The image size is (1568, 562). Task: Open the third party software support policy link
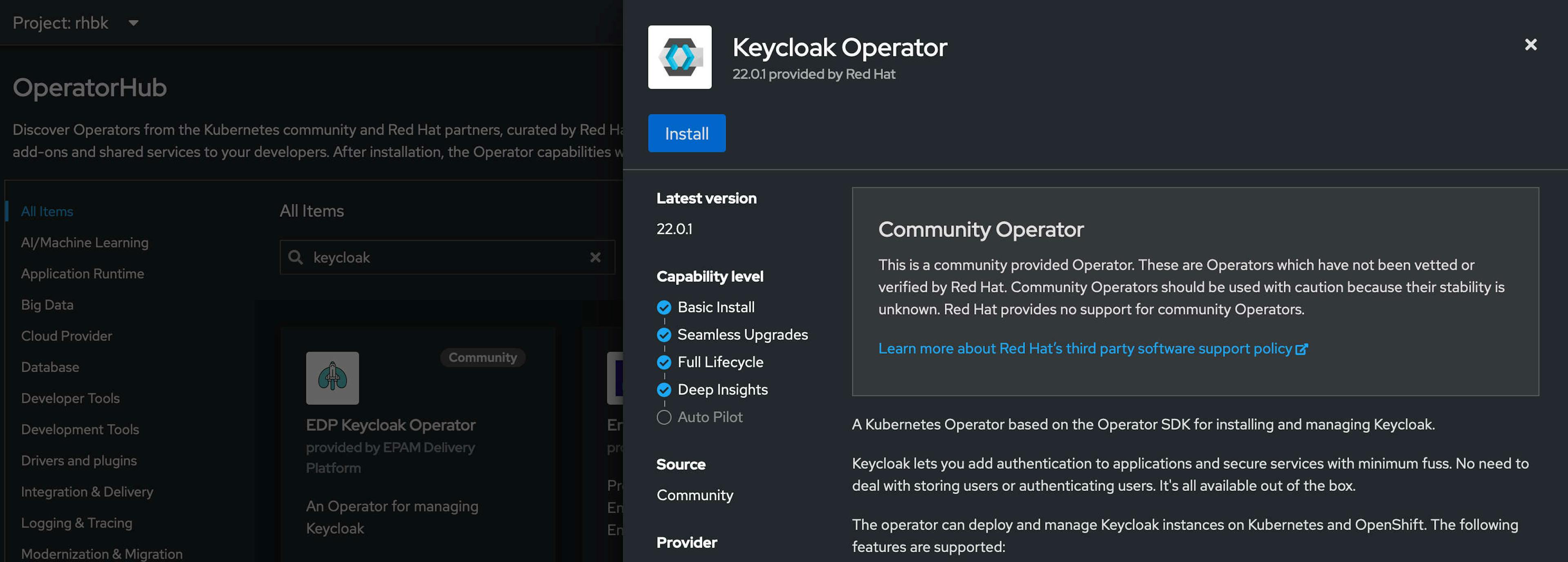pyautogui.click(x=1085, y=348)
